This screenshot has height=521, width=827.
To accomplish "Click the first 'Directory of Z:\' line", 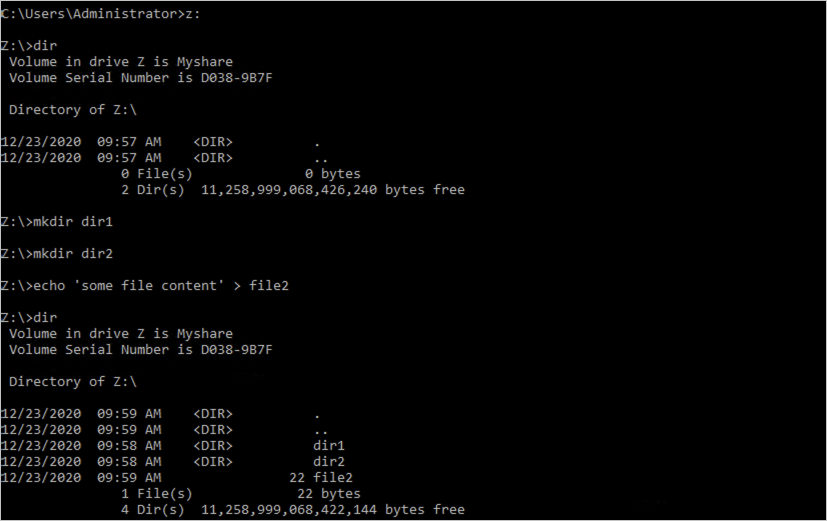I will click(73, 110).
